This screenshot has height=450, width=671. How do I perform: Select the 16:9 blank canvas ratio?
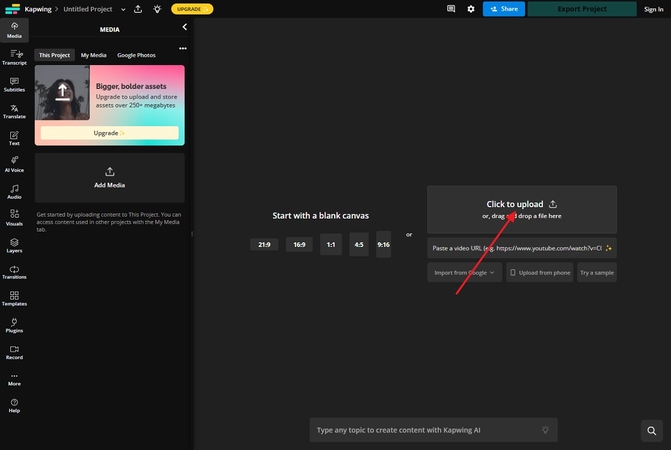pyautogui.click(x=300, y=245)
